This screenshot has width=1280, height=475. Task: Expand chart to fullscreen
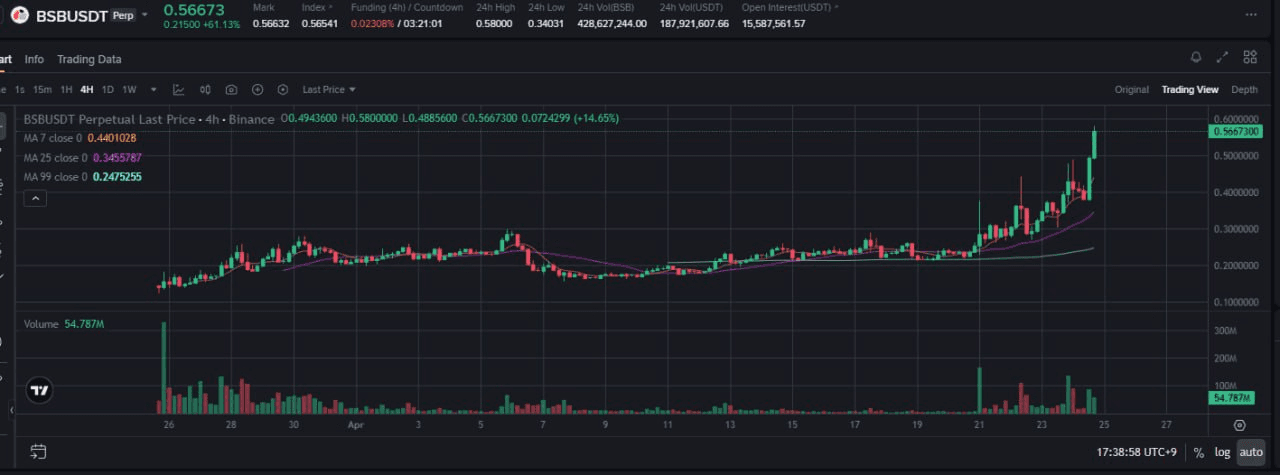pyautogui.click(x=1223, y=57)
